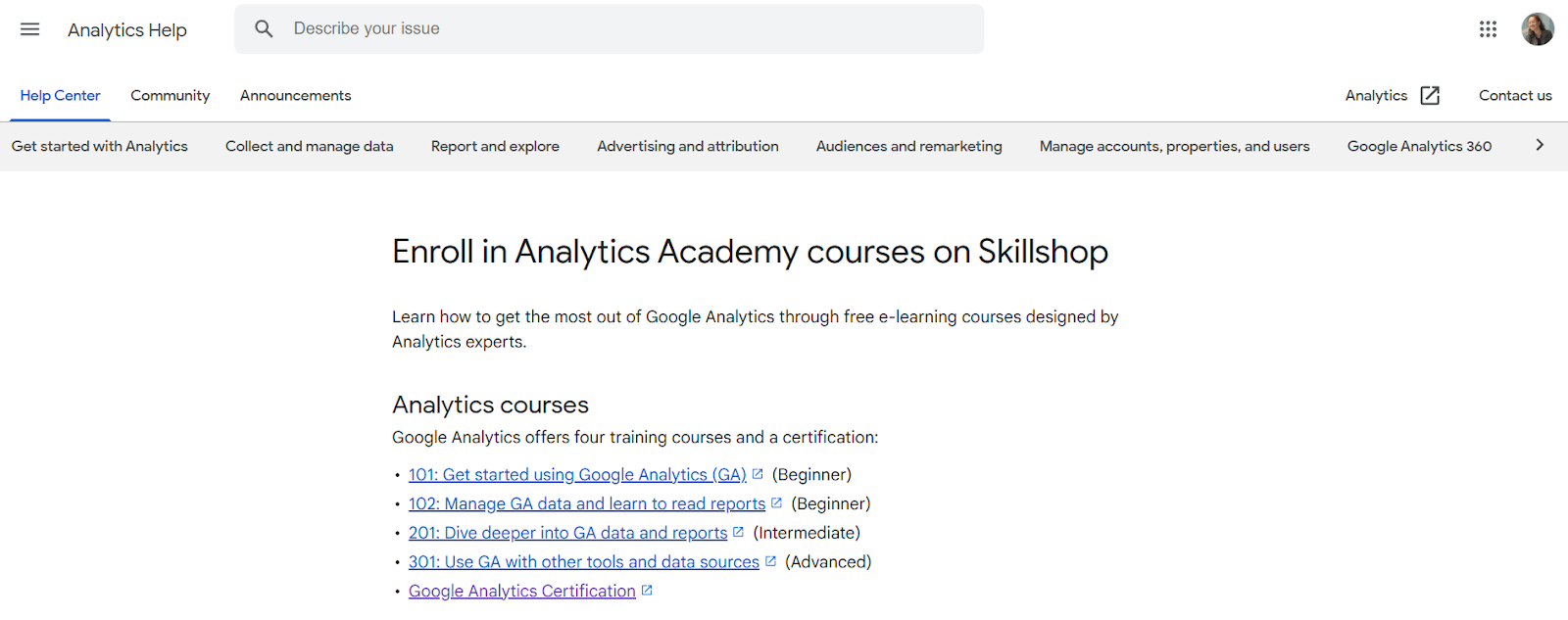The image size is (1568, 620).
Task: Click the Describe your issue search field
Action: [490, 28]
